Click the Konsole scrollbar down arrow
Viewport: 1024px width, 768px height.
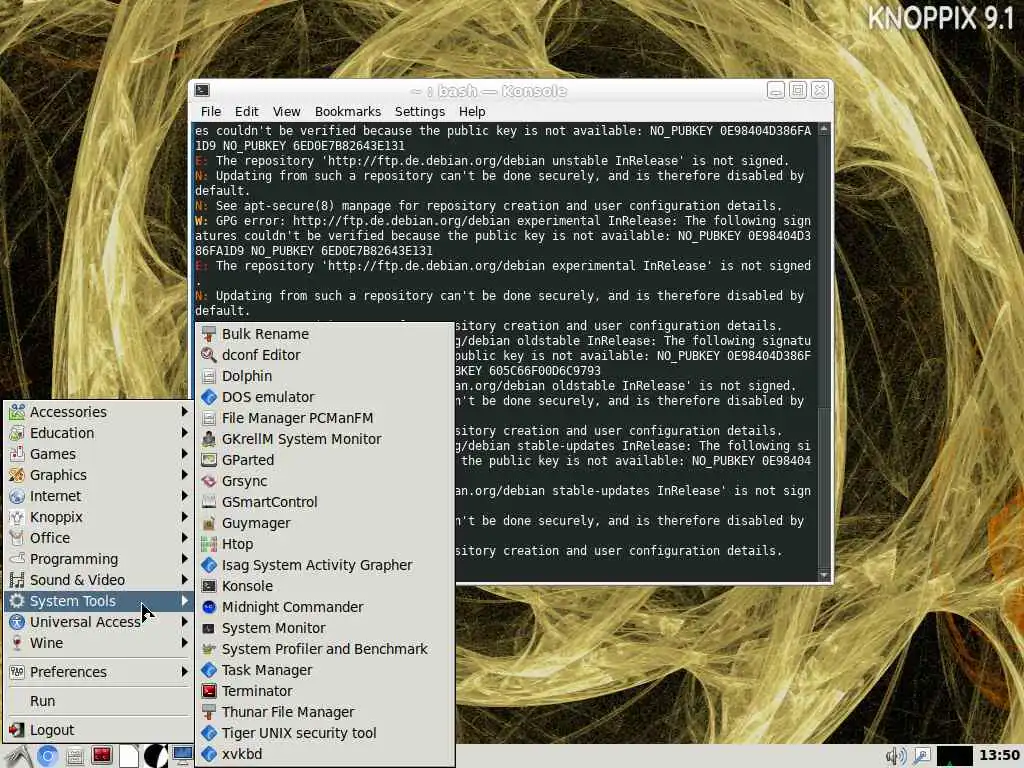pyautogui.click(x=824, y=575)
